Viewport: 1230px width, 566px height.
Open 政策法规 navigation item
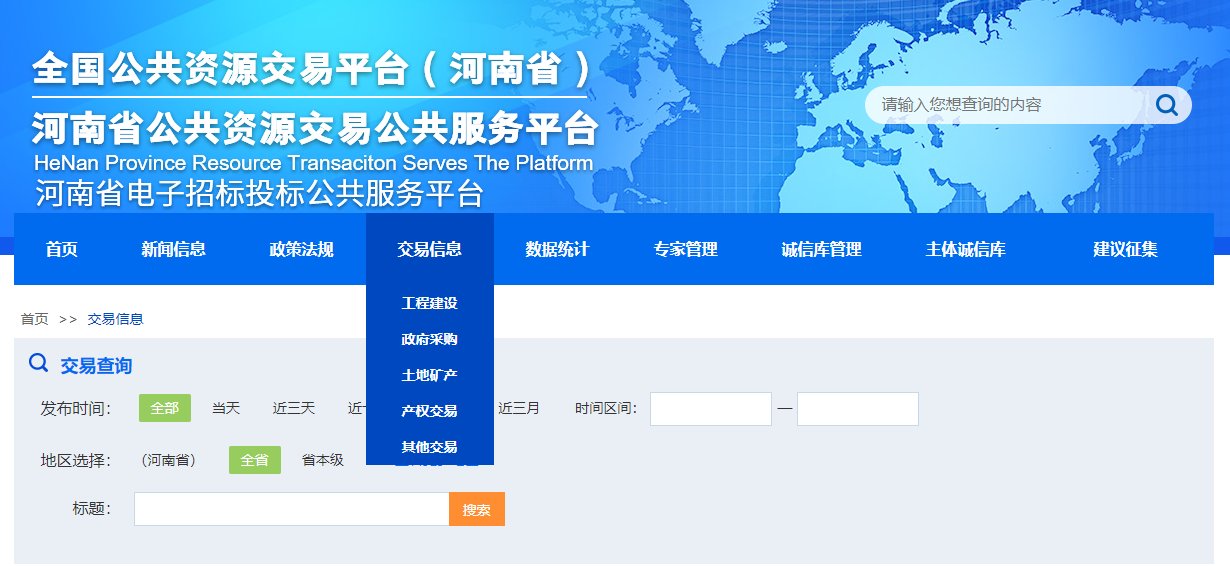302,249
